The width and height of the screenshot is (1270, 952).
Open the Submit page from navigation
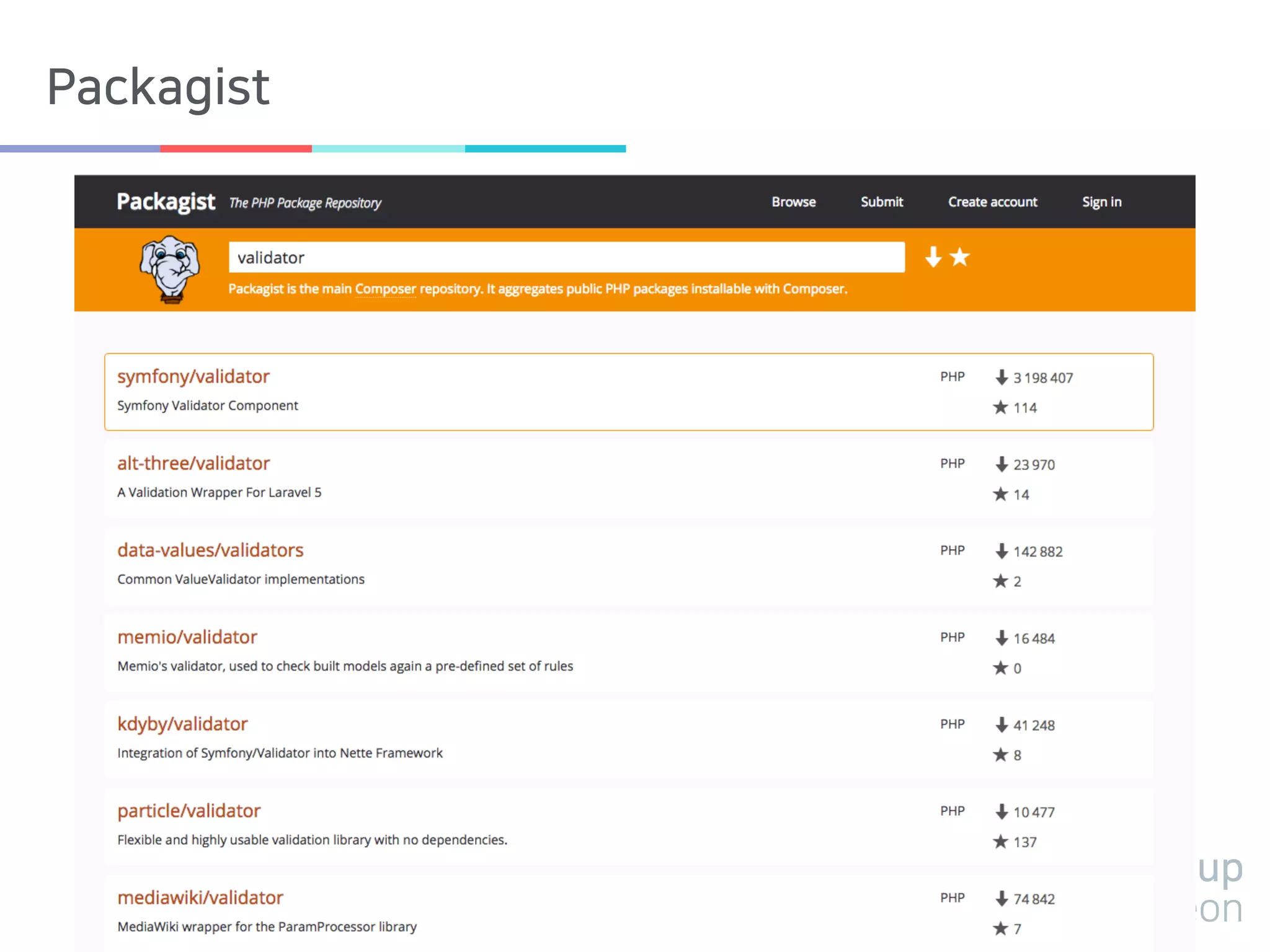[x=881, y=202]
